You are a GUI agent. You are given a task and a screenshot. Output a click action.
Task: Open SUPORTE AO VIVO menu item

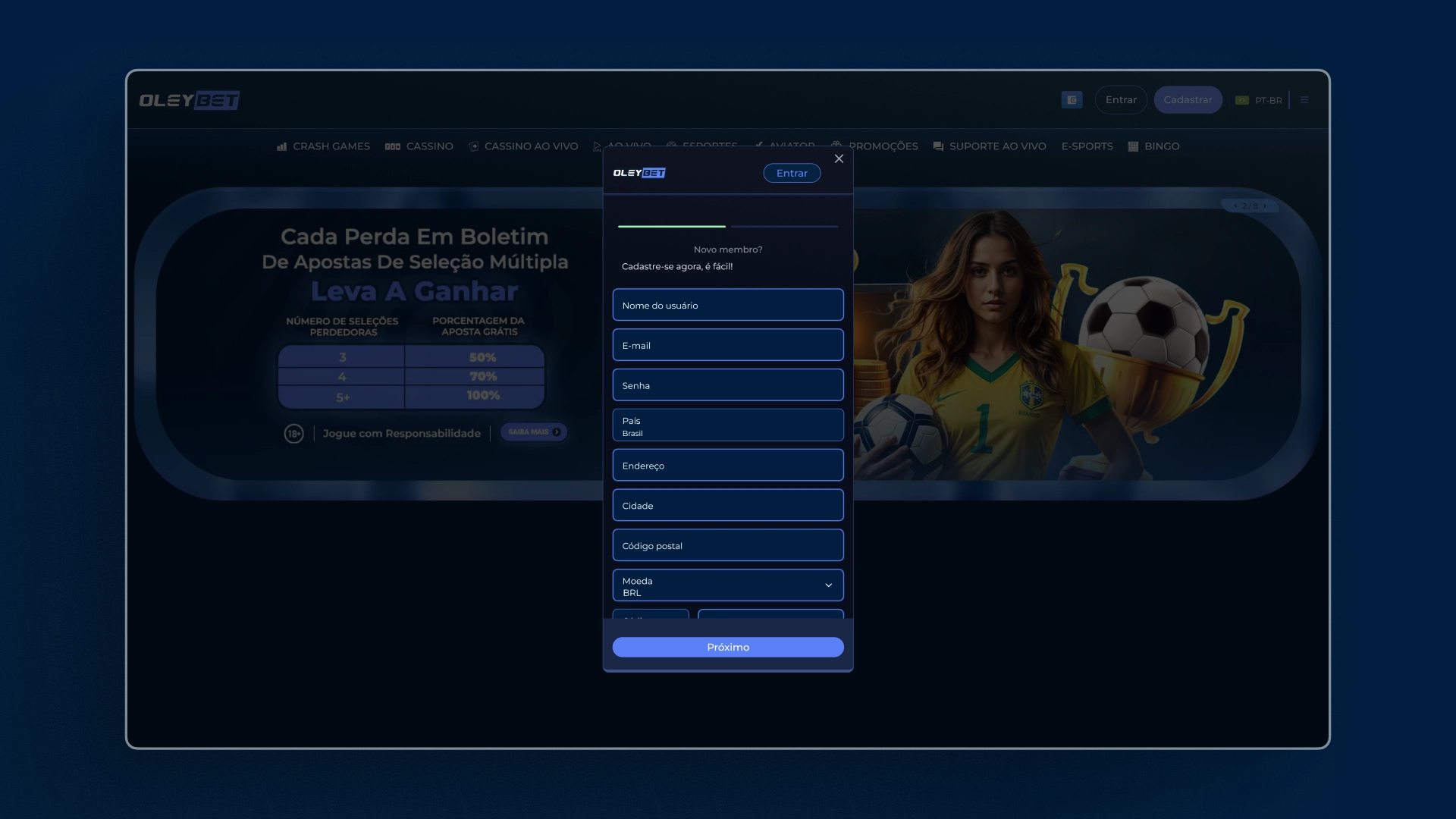tap(990, 146)
